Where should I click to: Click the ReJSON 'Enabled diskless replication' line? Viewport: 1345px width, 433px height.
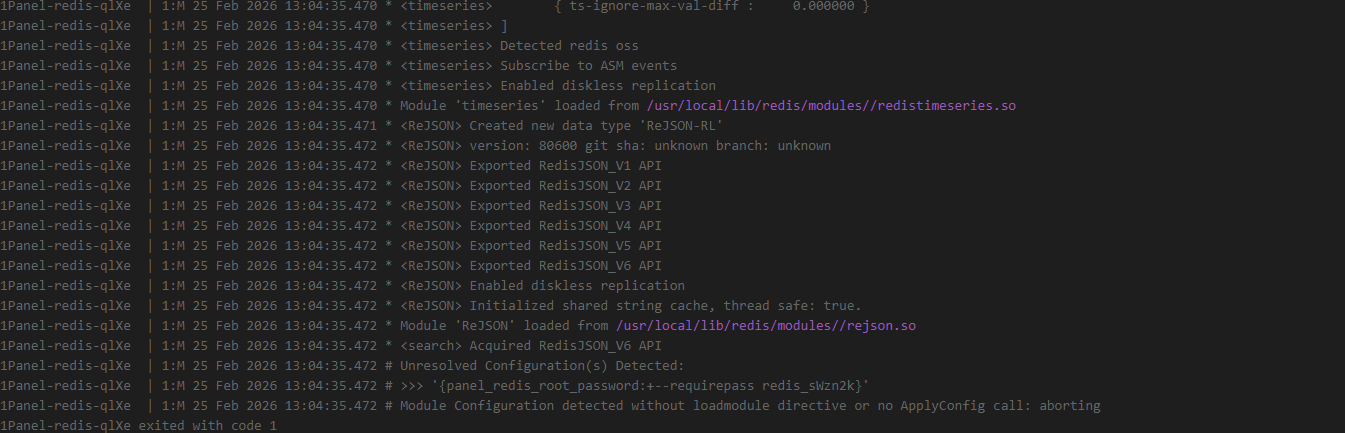tap(577, 286)
